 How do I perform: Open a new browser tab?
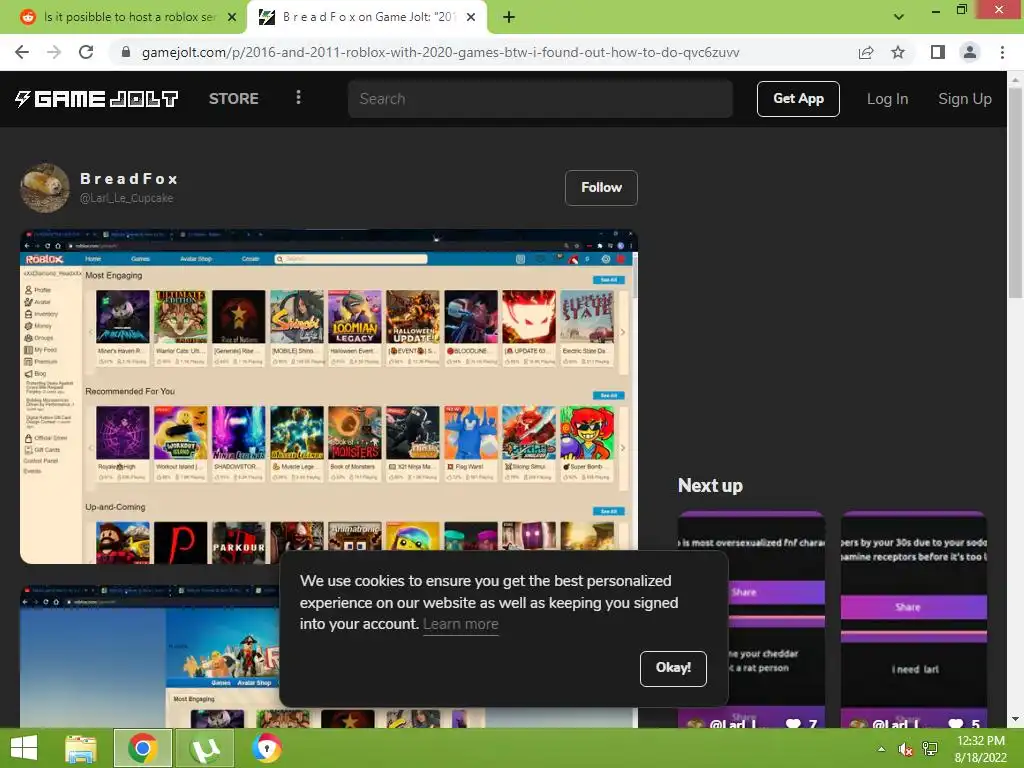tap(509, 17)
